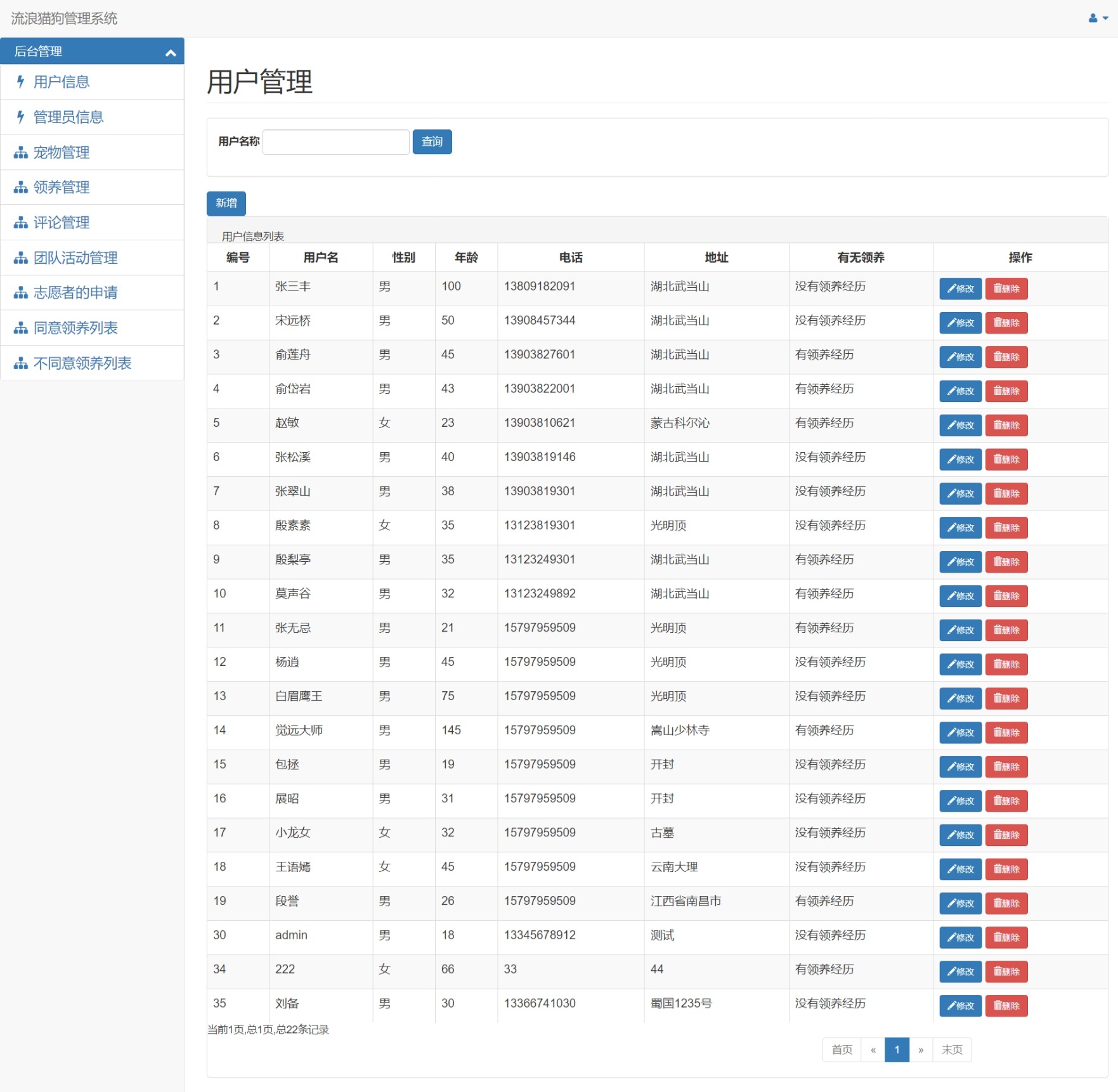
Task: Open the user account dropdown in header
Action: pyautogui.click(x=1098, y=18)
